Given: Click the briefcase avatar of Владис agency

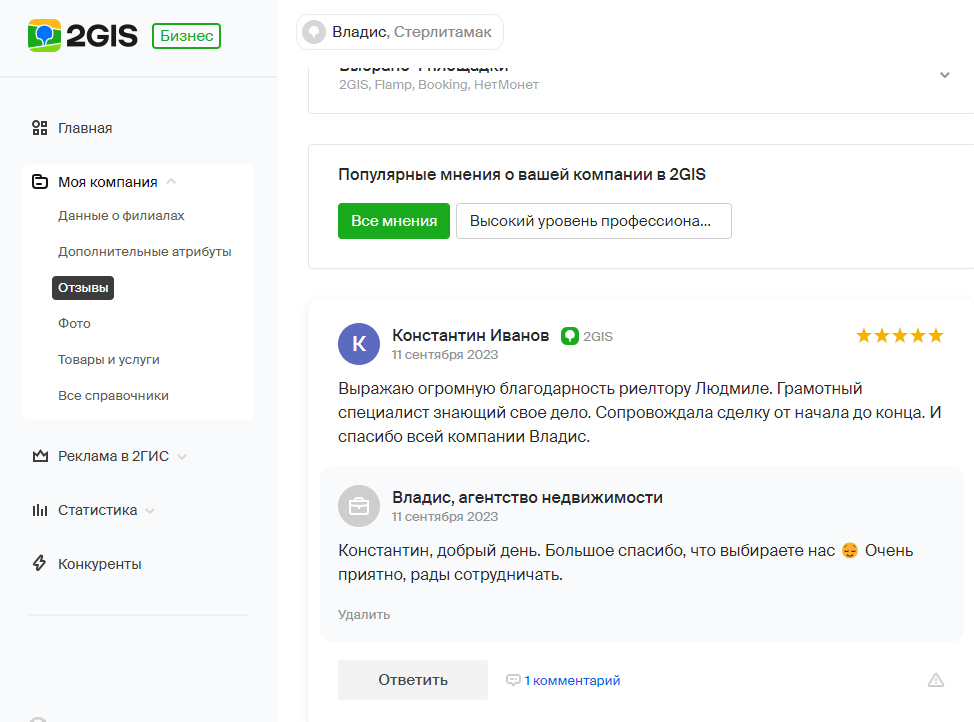Looking at the screenshot, I should [x=359, y=506].
